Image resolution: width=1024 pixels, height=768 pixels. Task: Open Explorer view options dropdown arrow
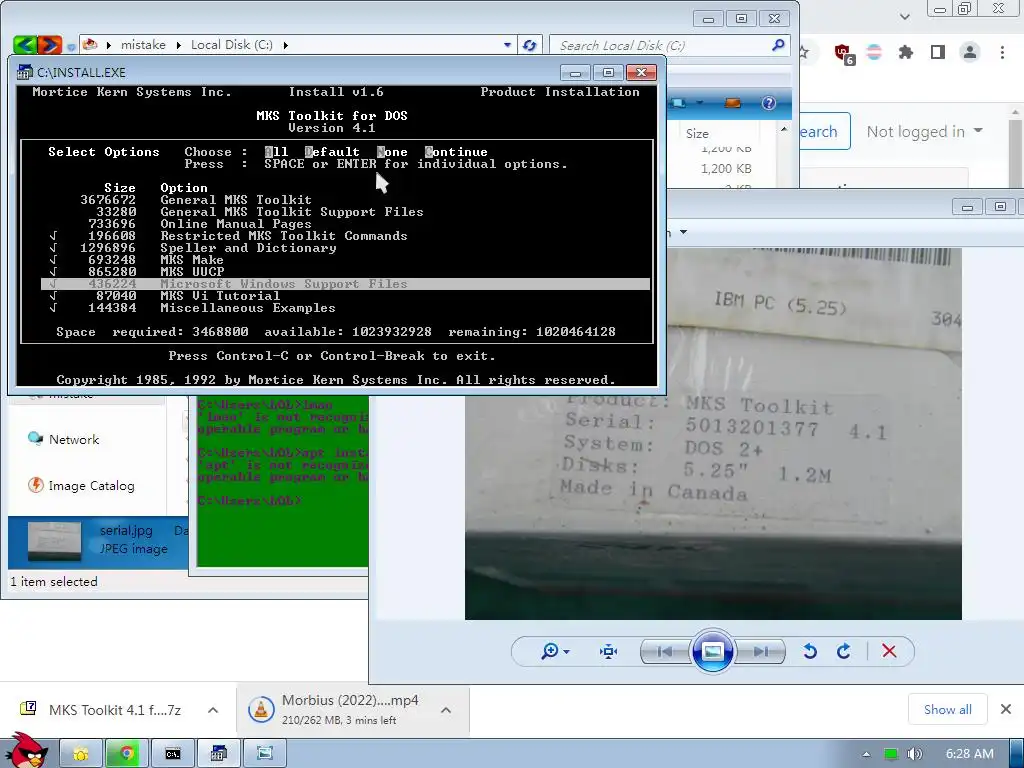[x=699, y=103]
